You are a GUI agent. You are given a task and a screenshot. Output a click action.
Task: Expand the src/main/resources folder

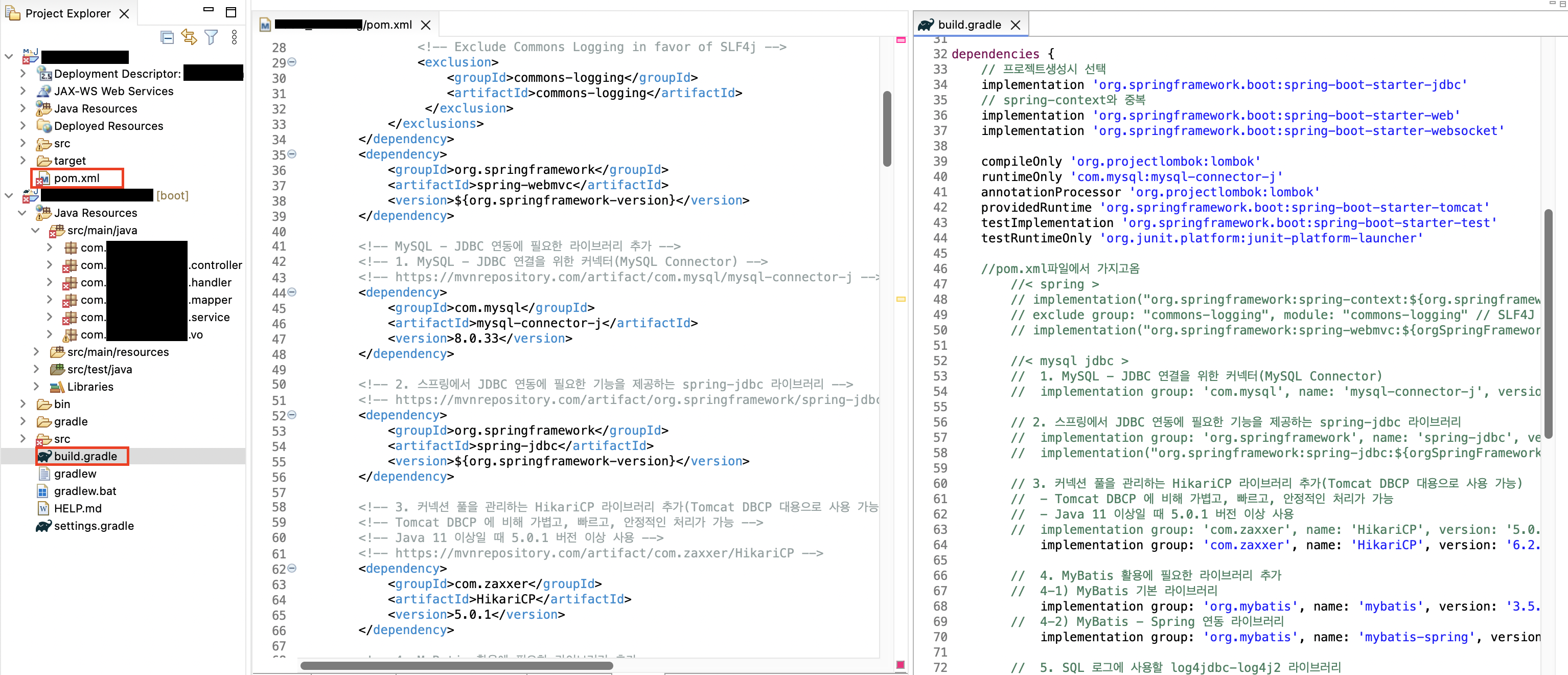click(36, 352)
